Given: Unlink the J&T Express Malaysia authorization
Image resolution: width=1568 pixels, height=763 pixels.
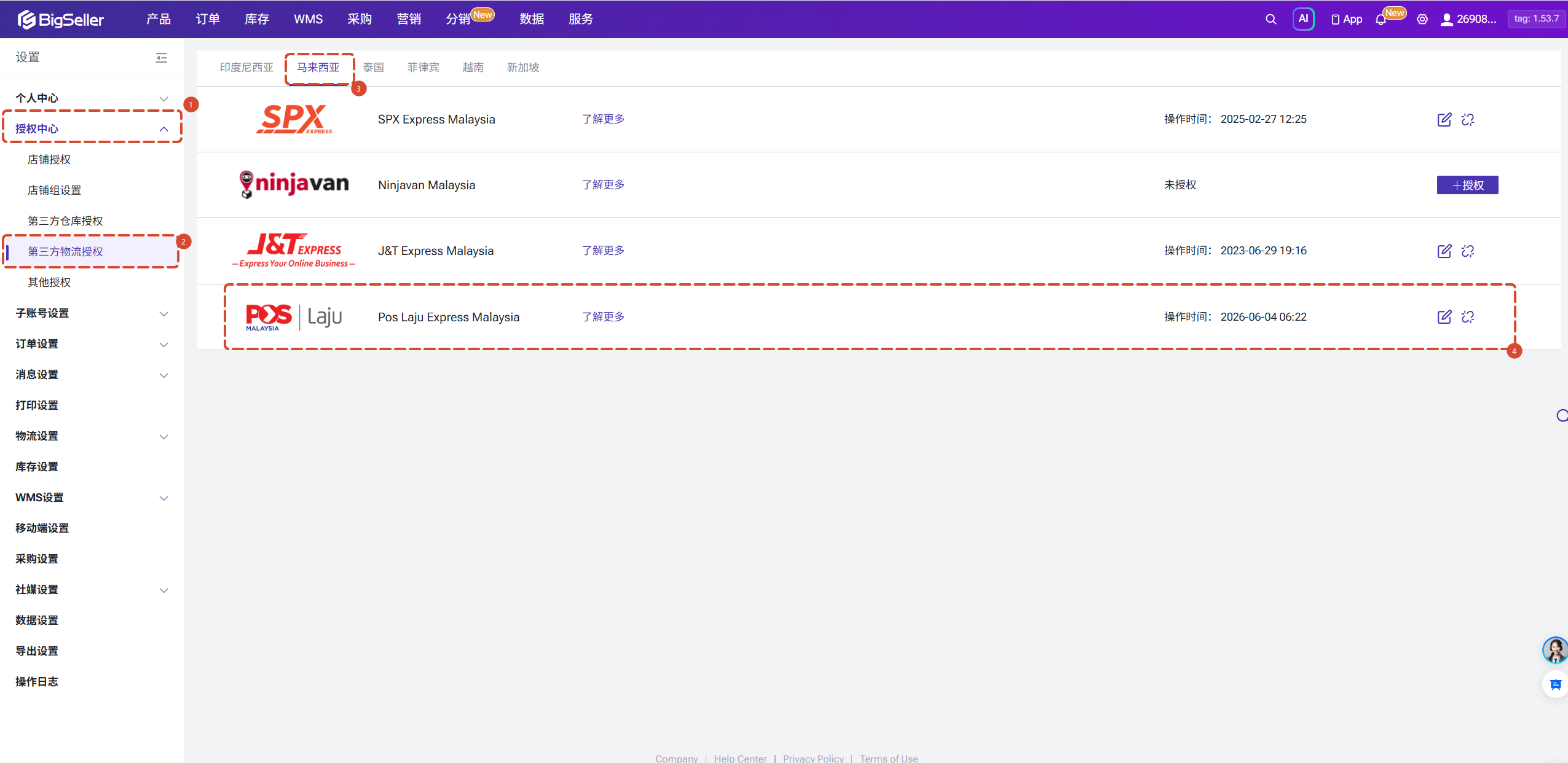Looking at the screenshot, I should point(1467,251).
